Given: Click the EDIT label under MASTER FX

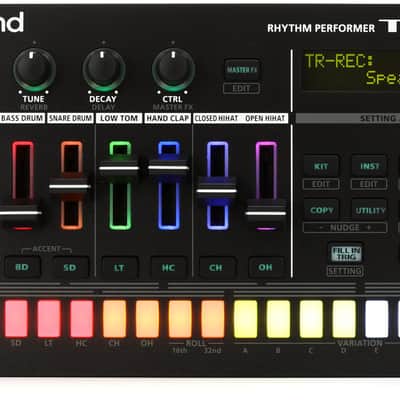Looking at the screenshot, I should 241,88.
